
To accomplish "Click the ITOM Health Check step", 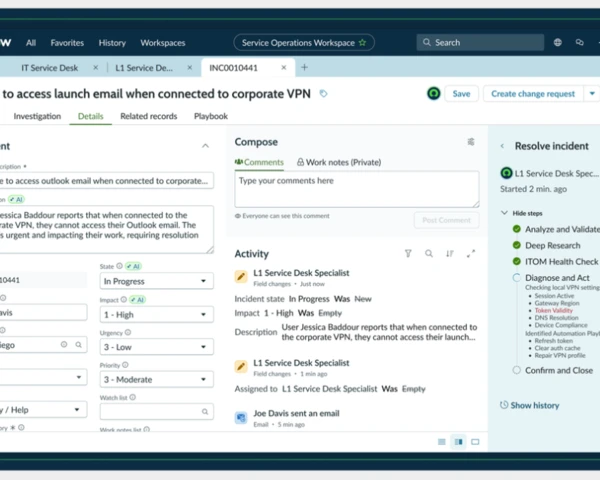I will pyautogui.click(x=561, y=261).
